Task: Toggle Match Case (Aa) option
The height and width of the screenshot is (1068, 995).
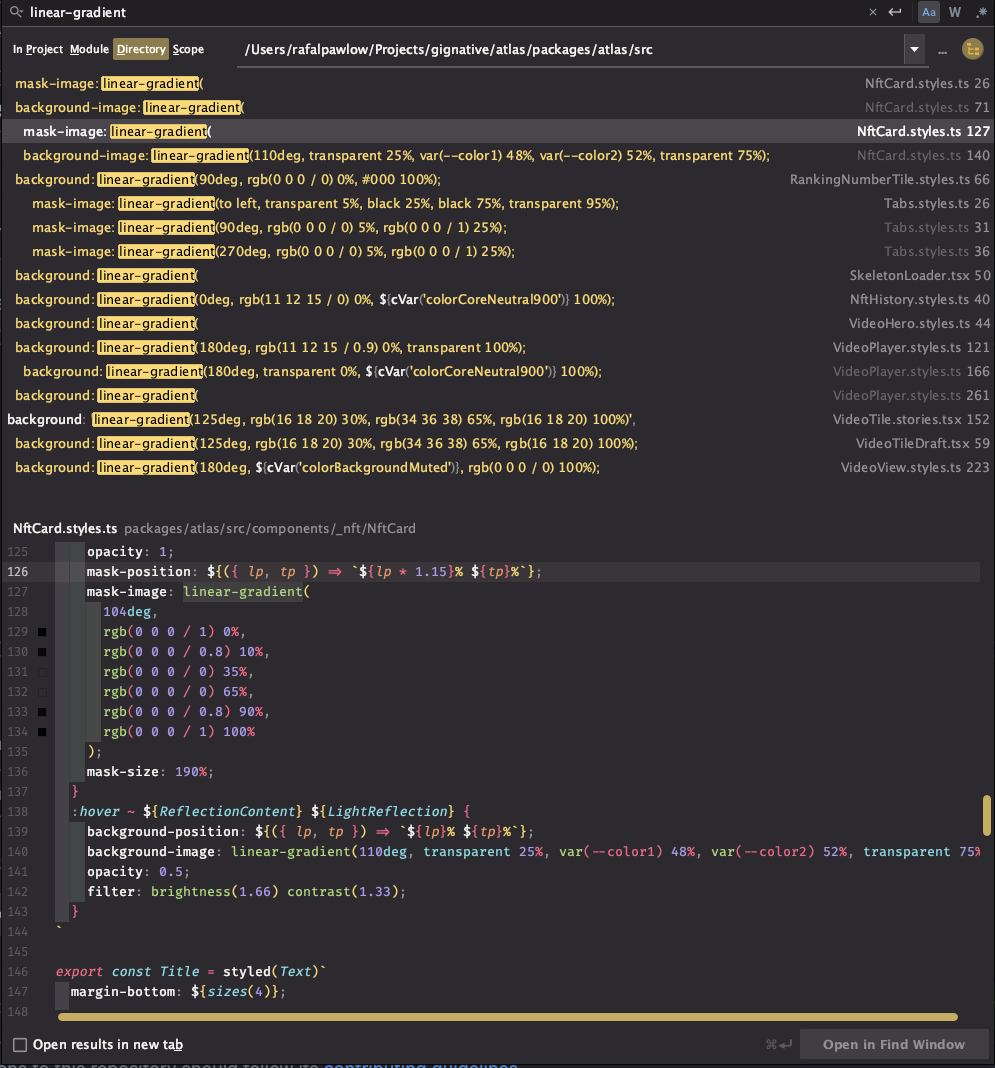Action: pos(929,12)
